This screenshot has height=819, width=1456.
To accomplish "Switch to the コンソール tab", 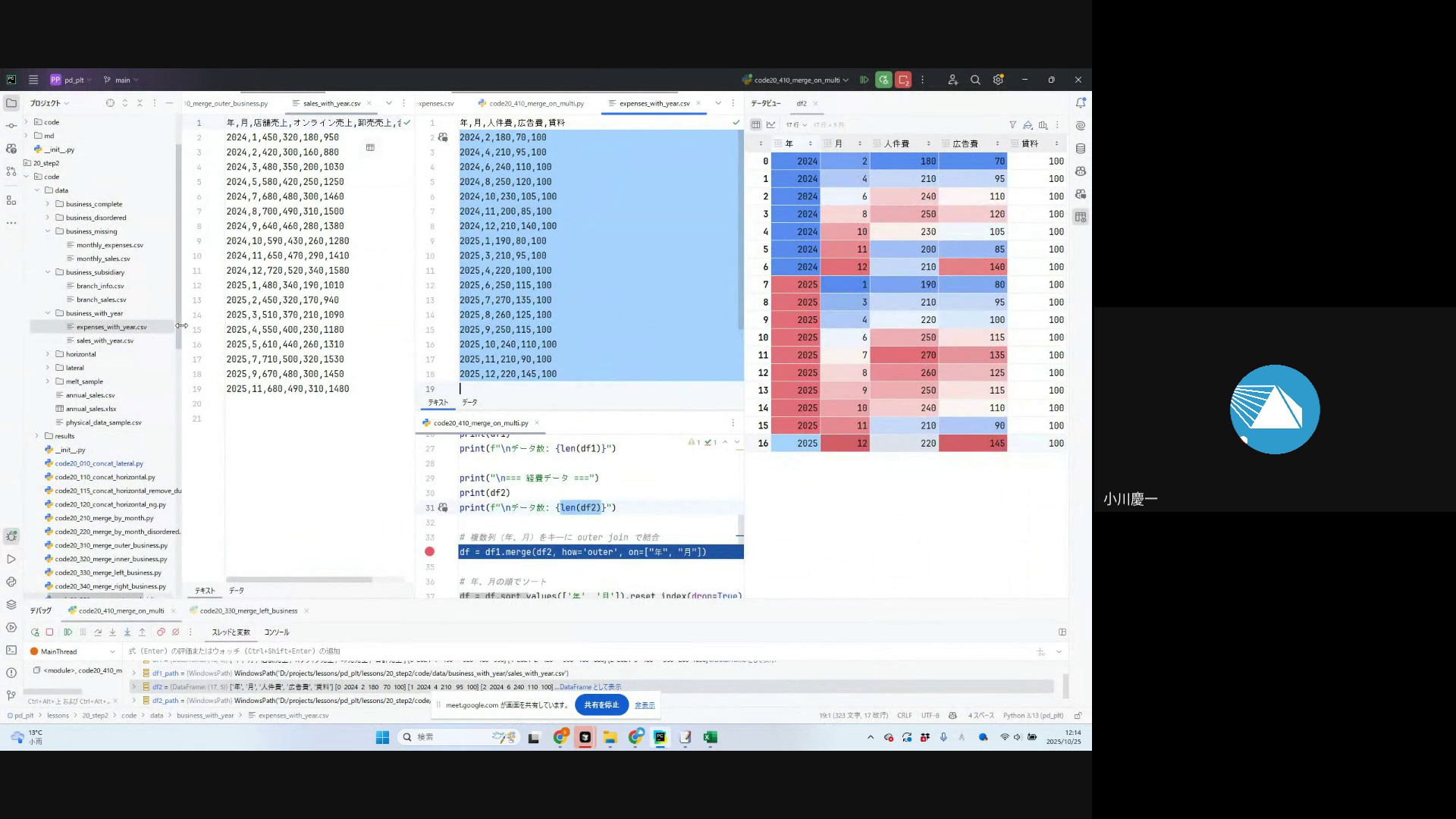I will coord(276,632).
